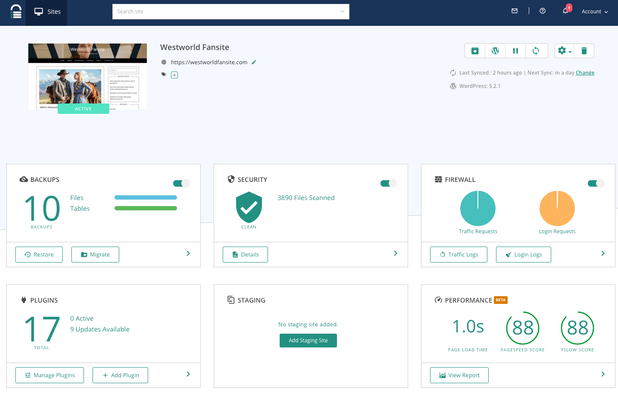Click the trash delete site icon
Screen dimensions: 618x394
[584, 51]
